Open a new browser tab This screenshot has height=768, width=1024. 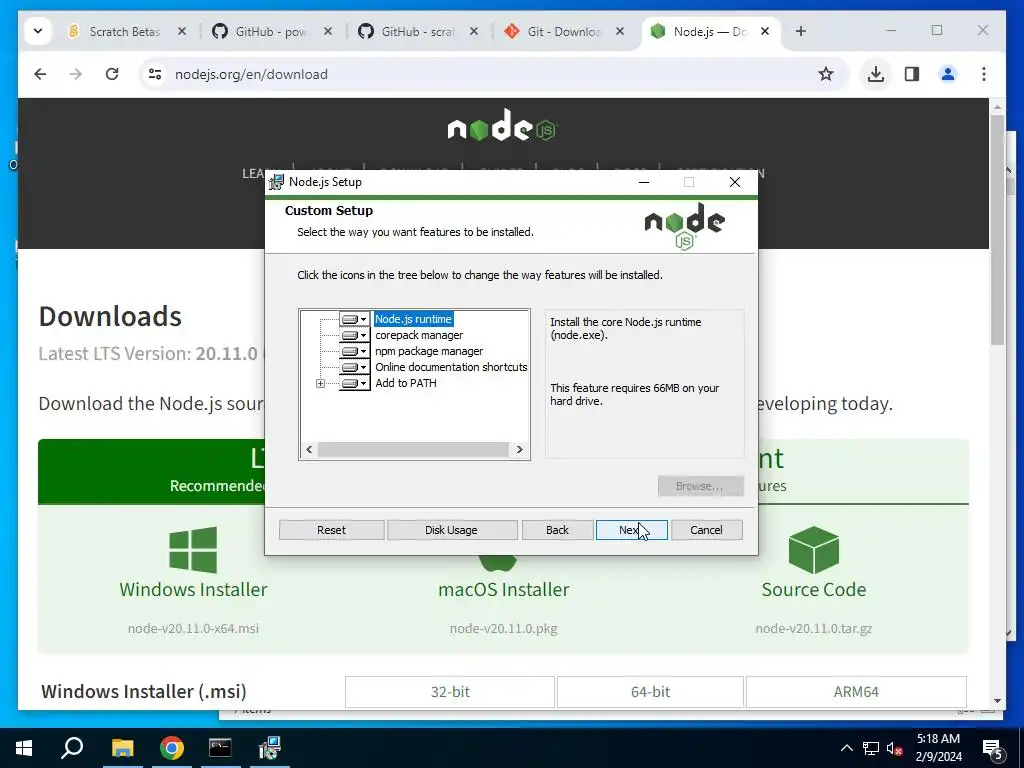tap(801, 31)
